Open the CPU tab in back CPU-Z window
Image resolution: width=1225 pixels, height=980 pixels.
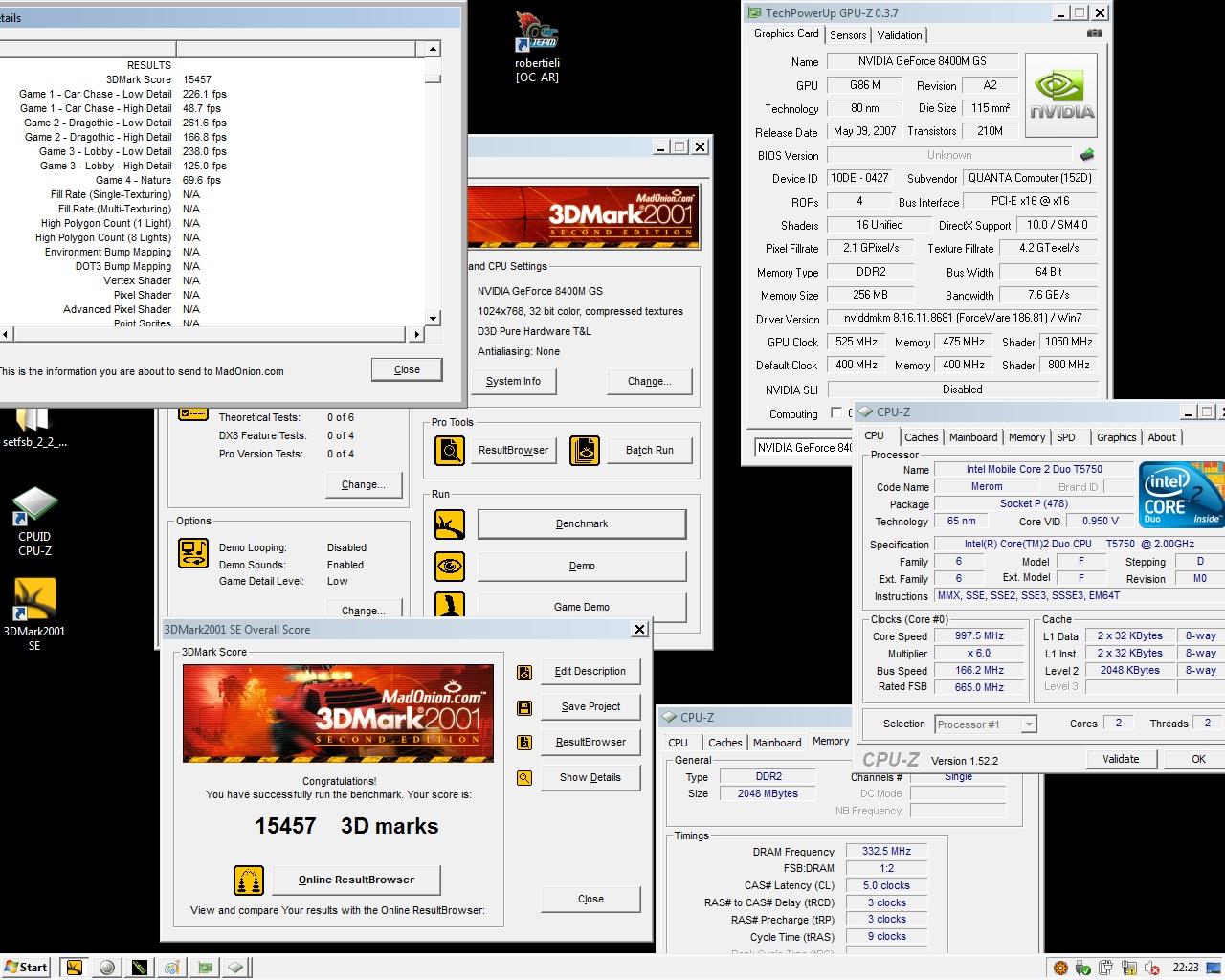678,743
